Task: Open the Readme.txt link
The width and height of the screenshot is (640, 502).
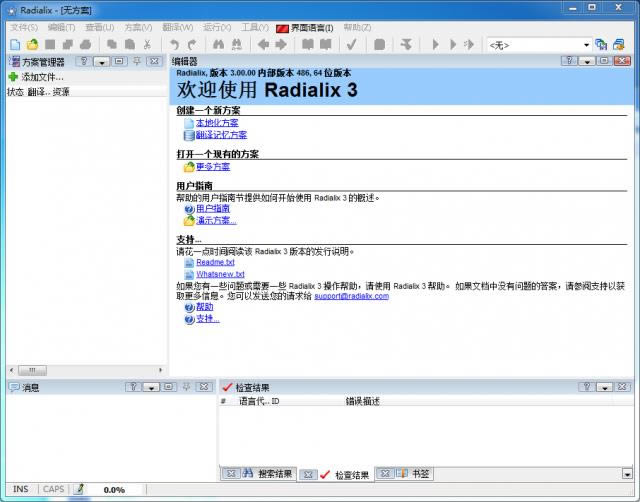Action: coord(214,262)
